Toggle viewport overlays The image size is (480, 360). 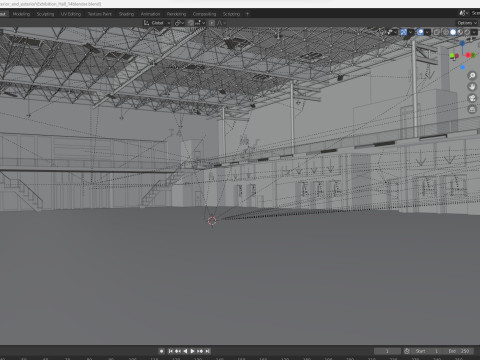[420, 32]
